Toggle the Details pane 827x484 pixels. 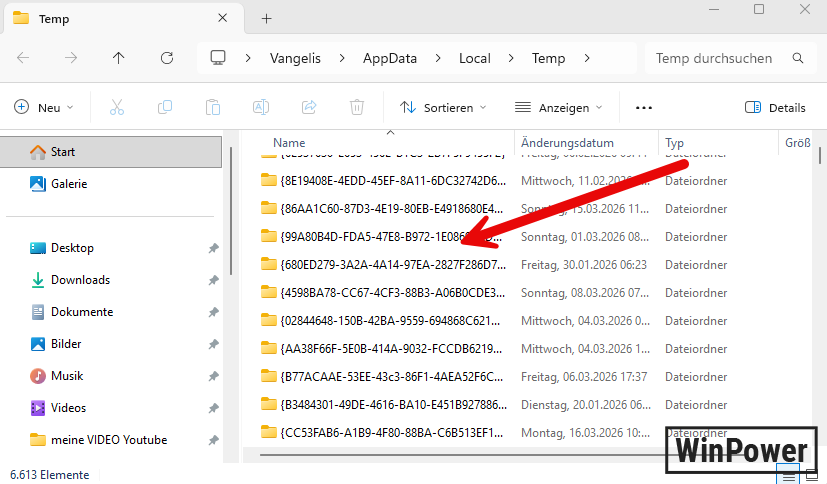775,108
